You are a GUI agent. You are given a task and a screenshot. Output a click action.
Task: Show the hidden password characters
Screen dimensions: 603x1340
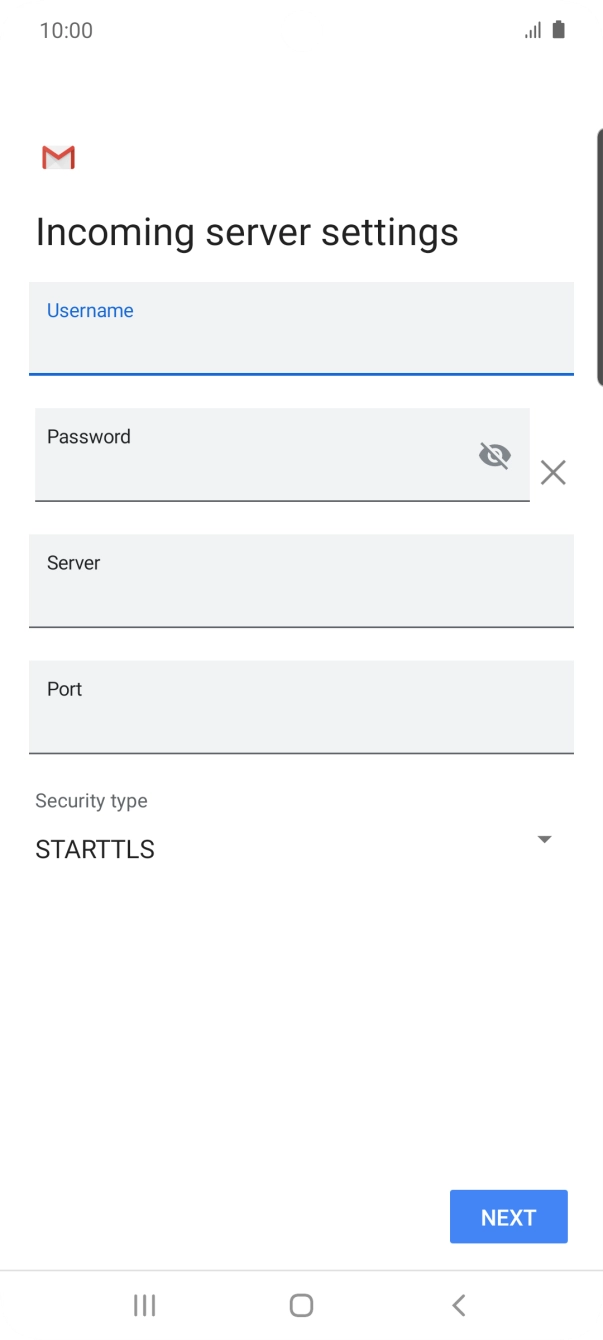click(x=495, y=455)
